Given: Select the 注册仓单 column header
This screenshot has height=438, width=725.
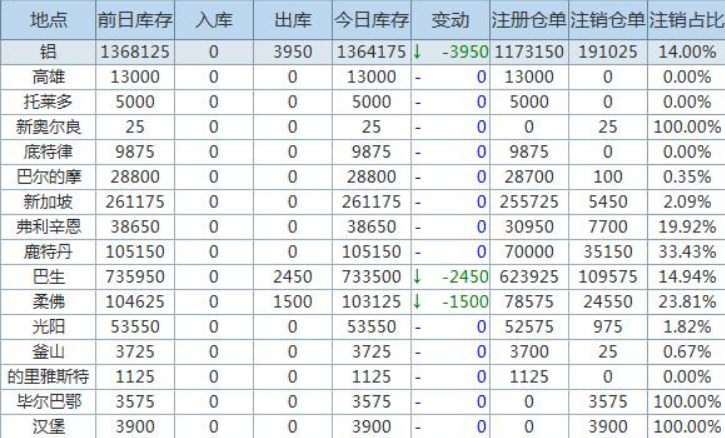Looking at the screenshot, I should (x=529, y=20).
